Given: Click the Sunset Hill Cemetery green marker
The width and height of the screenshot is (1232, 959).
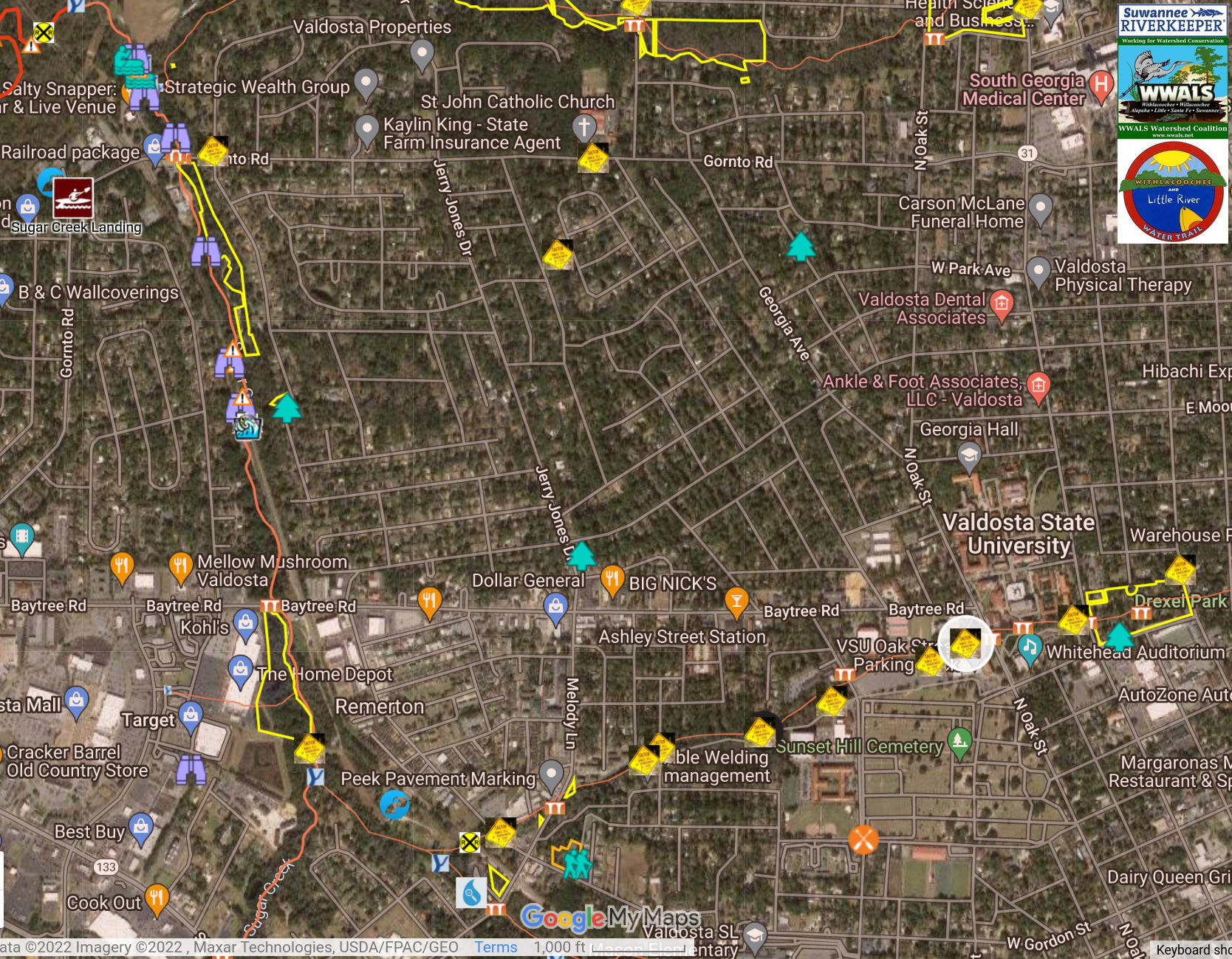Looking at the screenshot, I should (959, 744).
